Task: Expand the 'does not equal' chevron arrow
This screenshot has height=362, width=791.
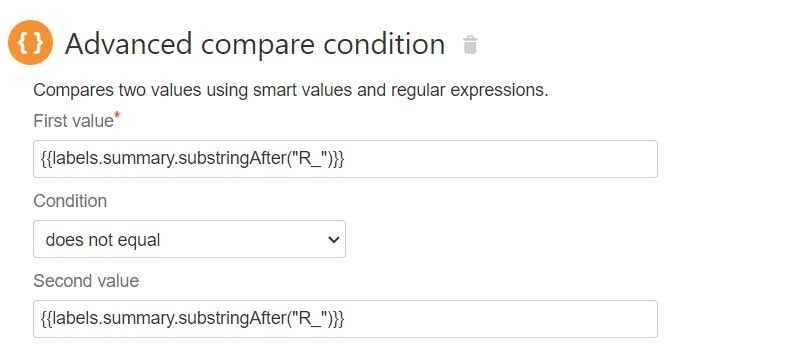Action: [x=333, y=239]
